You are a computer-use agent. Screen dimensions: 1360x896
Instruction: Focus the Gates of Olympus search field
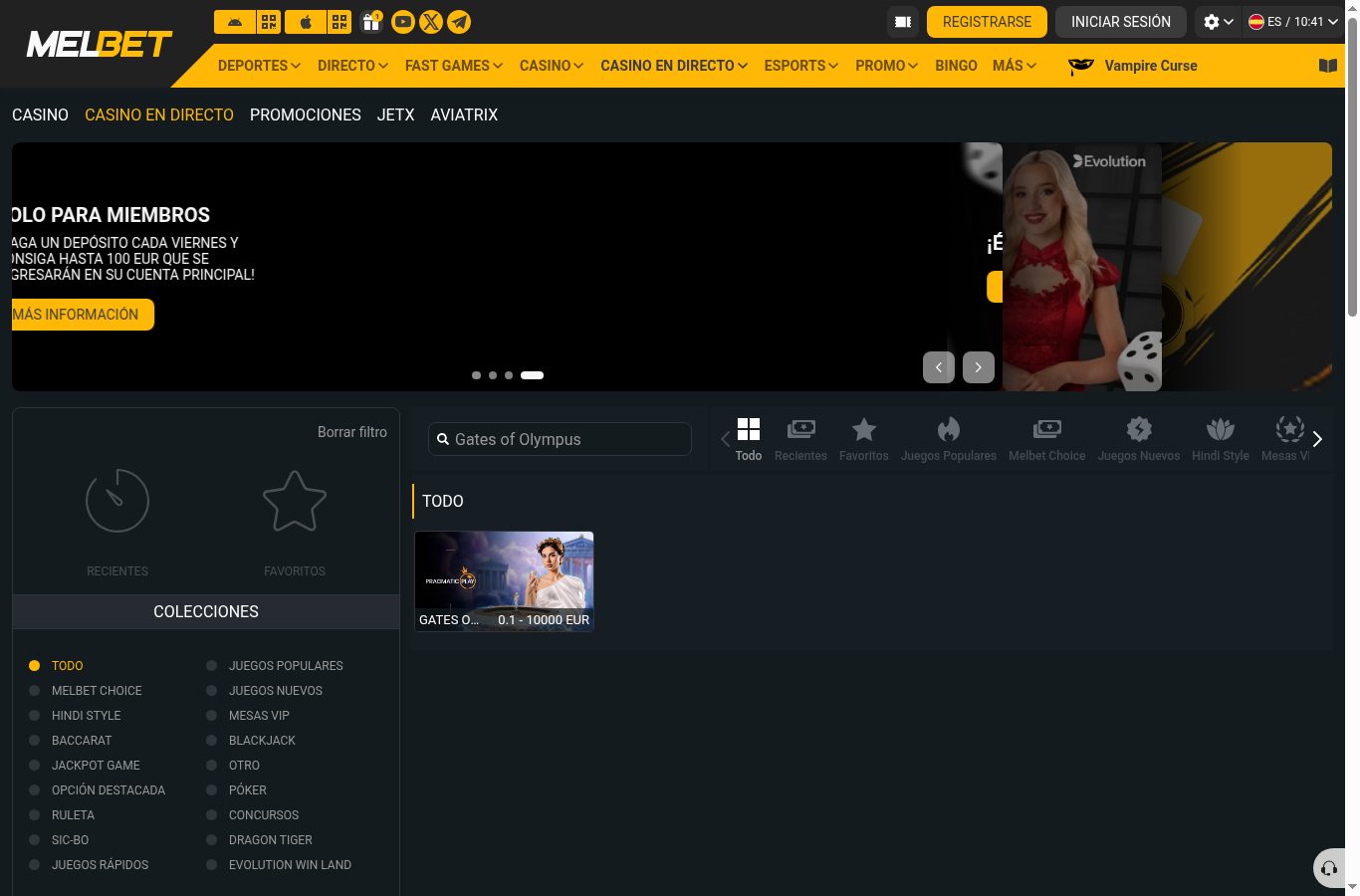560,439
